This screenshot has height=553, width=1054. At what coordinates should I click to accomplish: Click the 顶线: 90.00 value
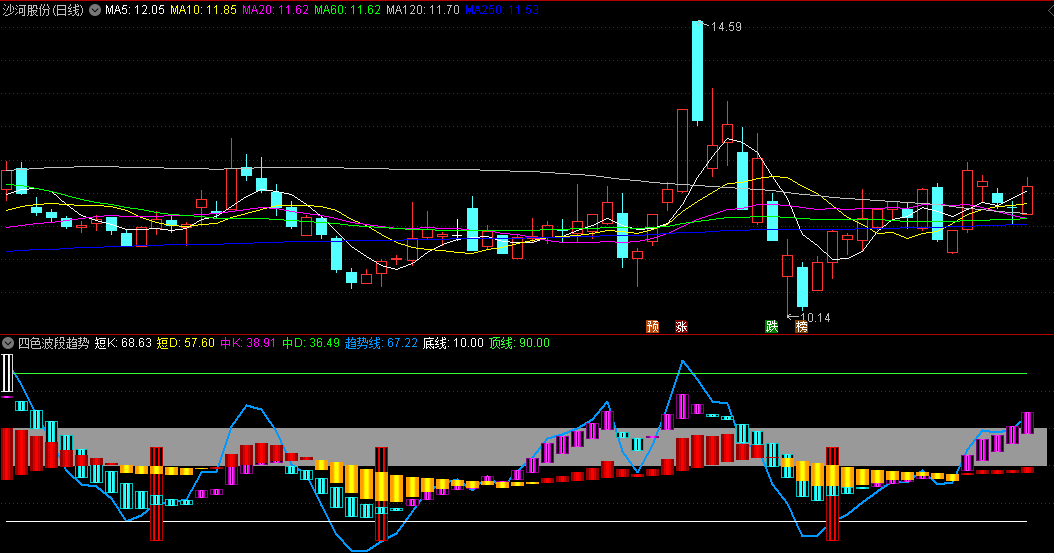click(519, 343)
